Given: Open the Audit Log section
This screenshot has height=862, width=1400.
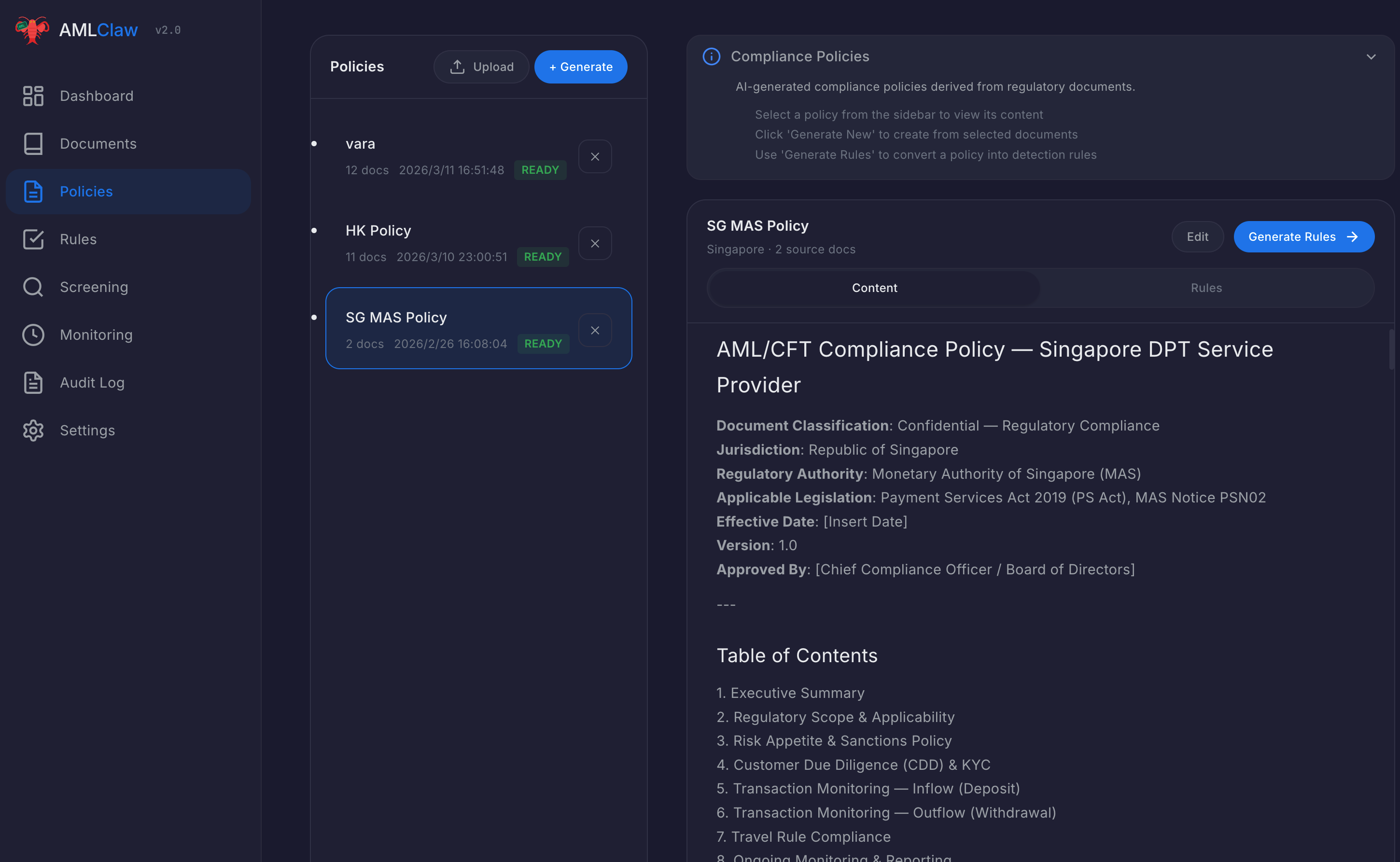Looking at the screenshot, I should click(91, 383).
